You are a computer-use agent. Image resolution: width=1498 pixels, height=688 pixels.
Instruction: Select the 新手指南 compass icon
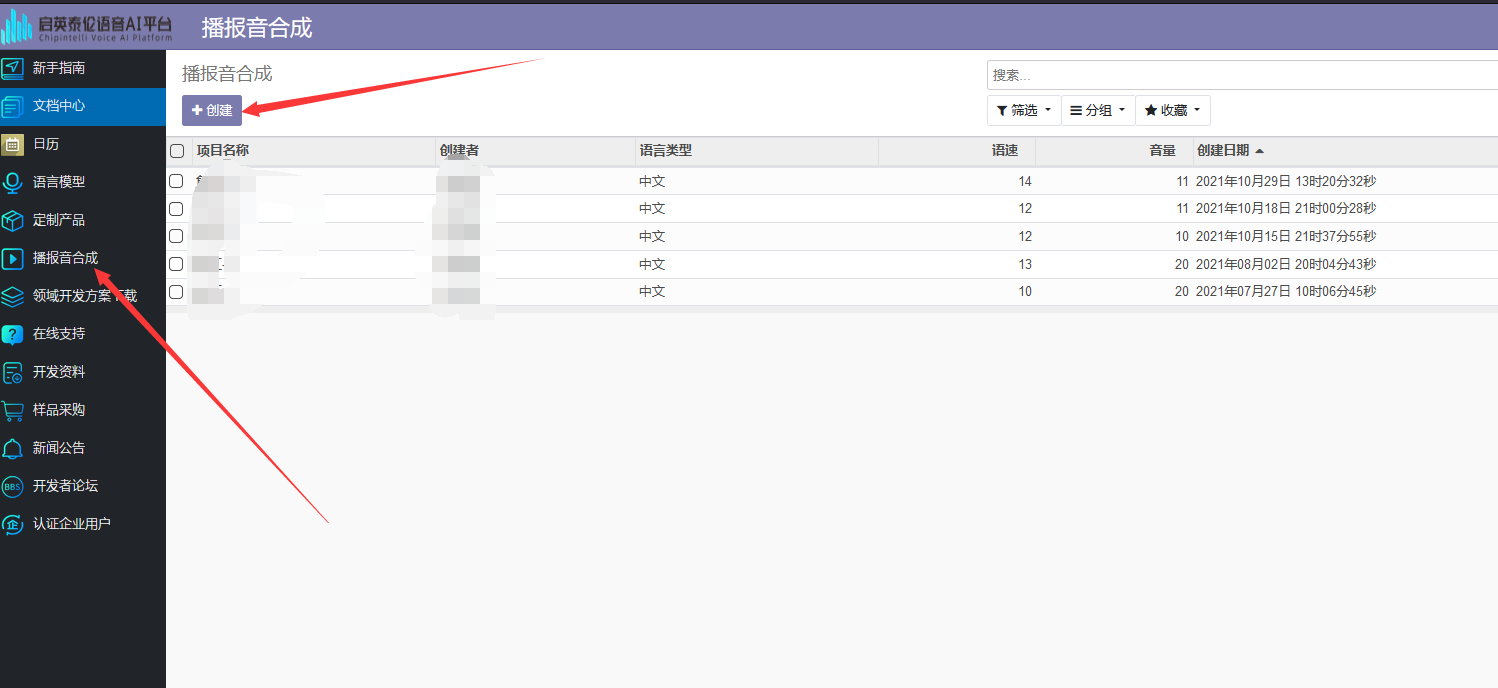point(14,69)
